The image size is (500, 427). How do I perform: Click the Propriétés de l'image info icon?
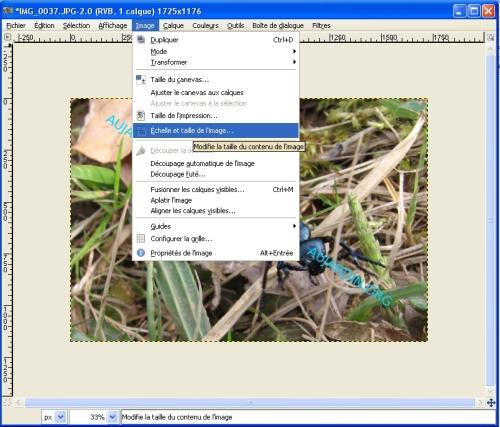click(141, 253)
